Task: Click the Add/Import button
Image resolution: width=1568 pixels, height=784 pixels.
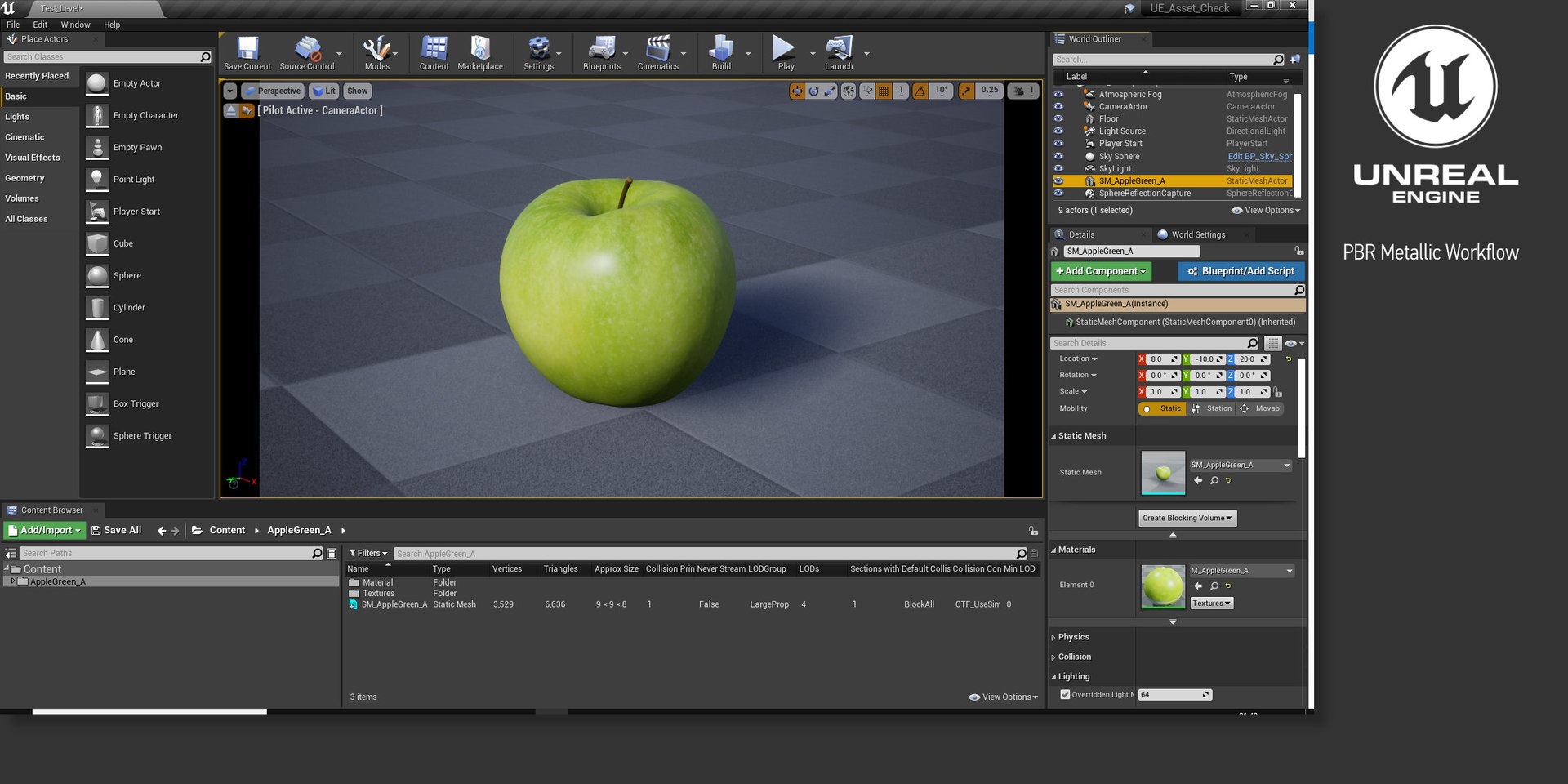Action: pyautogui.click(x=45, y=531)
